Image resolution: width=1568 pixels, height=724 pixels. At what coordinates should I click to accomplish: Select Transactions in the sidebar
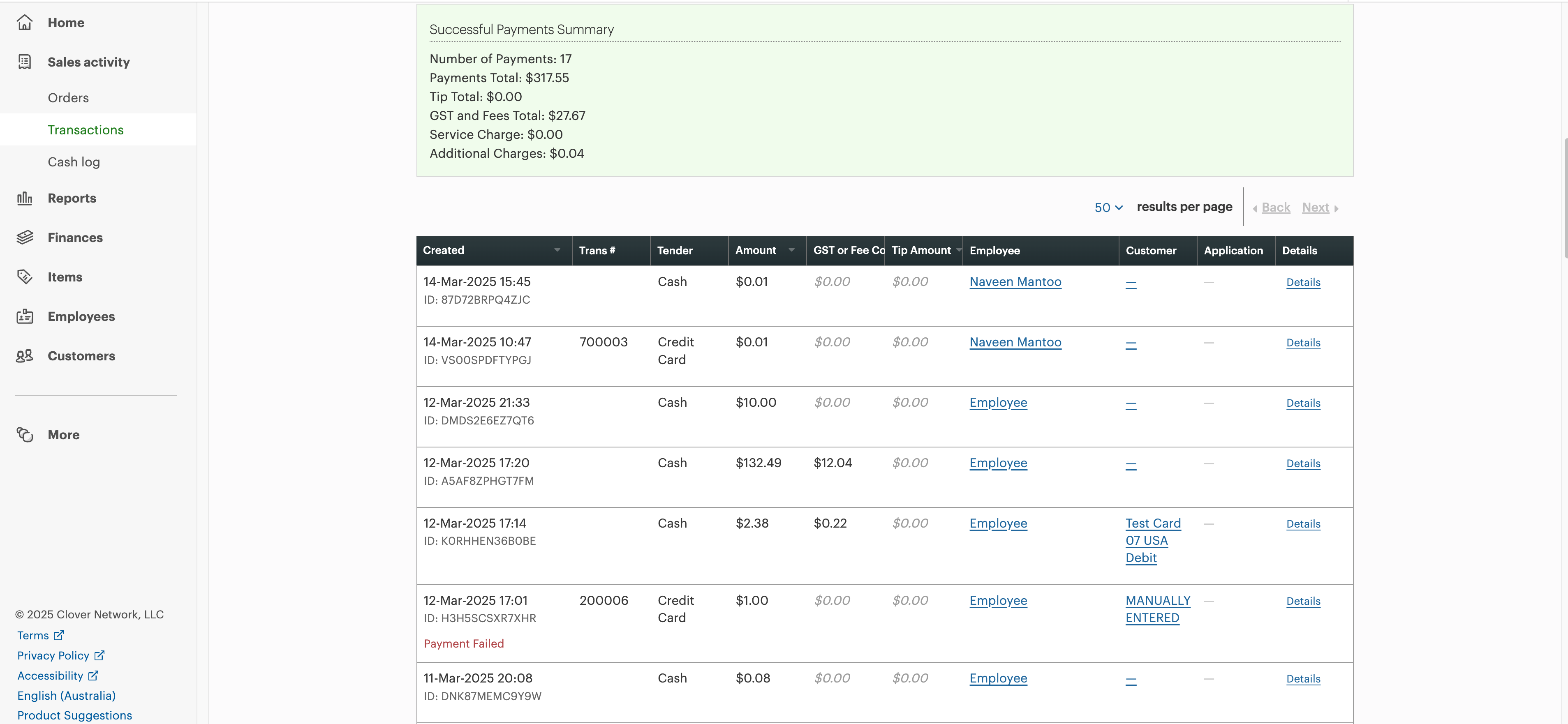click(85, 129)
